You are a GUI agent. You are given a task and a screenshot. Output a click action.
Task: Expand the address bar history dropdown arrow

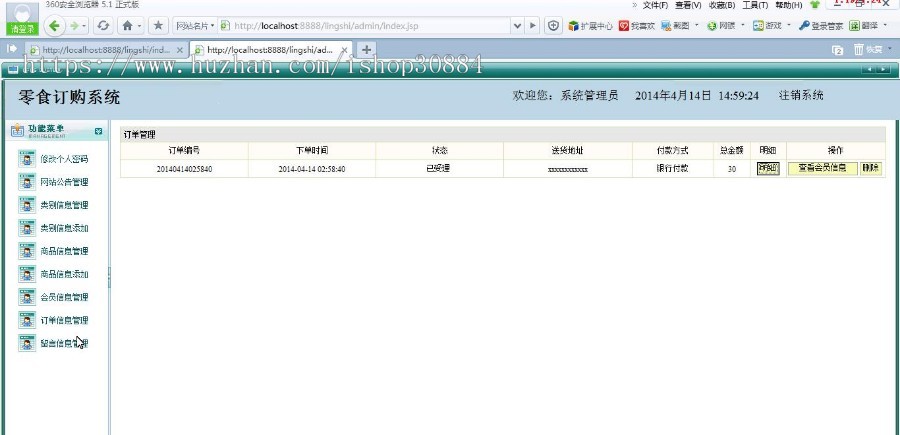pos(518,26)
